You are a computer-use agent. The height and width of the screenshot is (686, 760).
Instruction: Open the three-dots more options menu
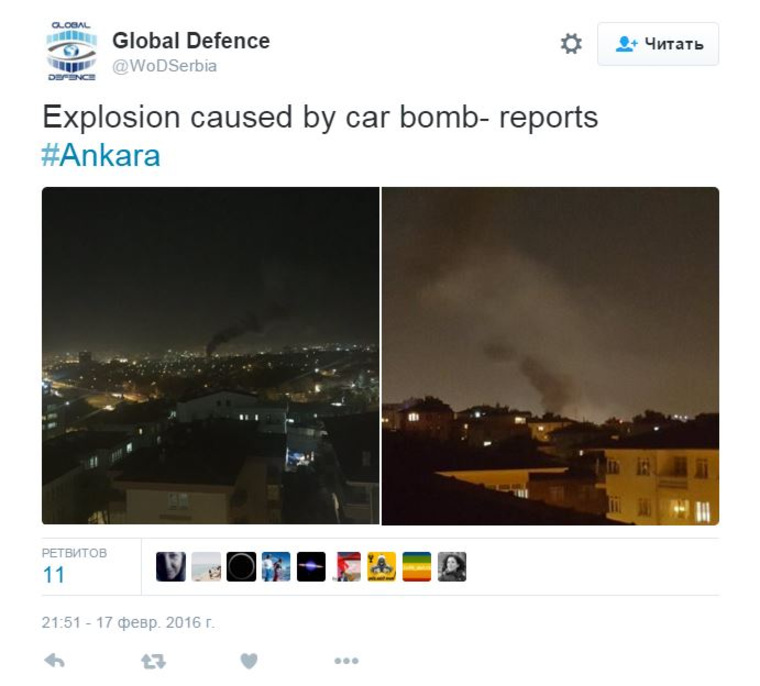click(x=347, y=661)
